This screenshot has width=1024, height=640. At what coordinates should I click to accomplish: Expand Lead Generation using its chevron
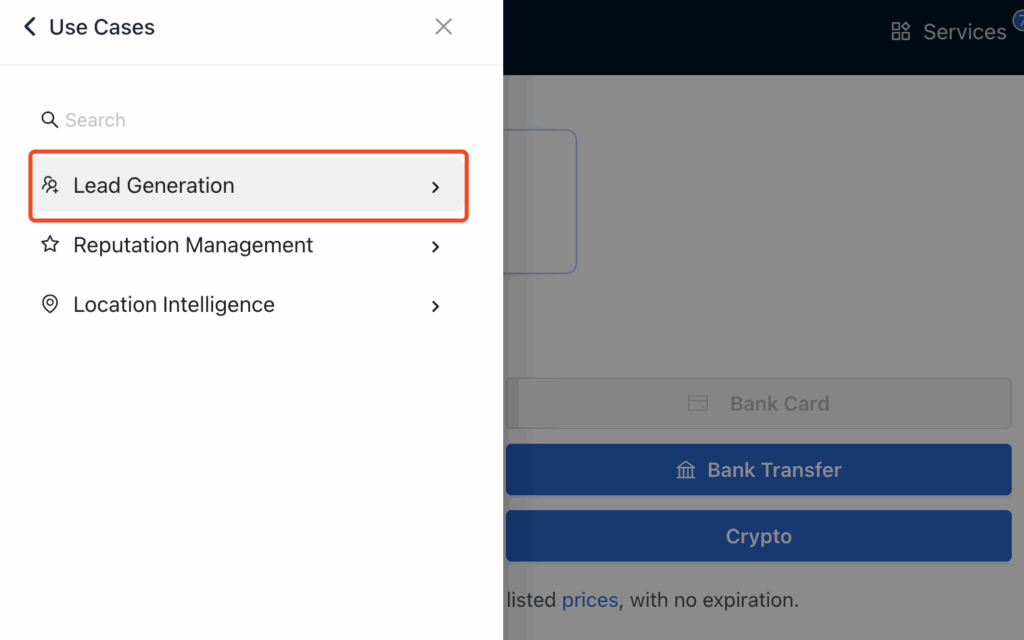[435, 187]
